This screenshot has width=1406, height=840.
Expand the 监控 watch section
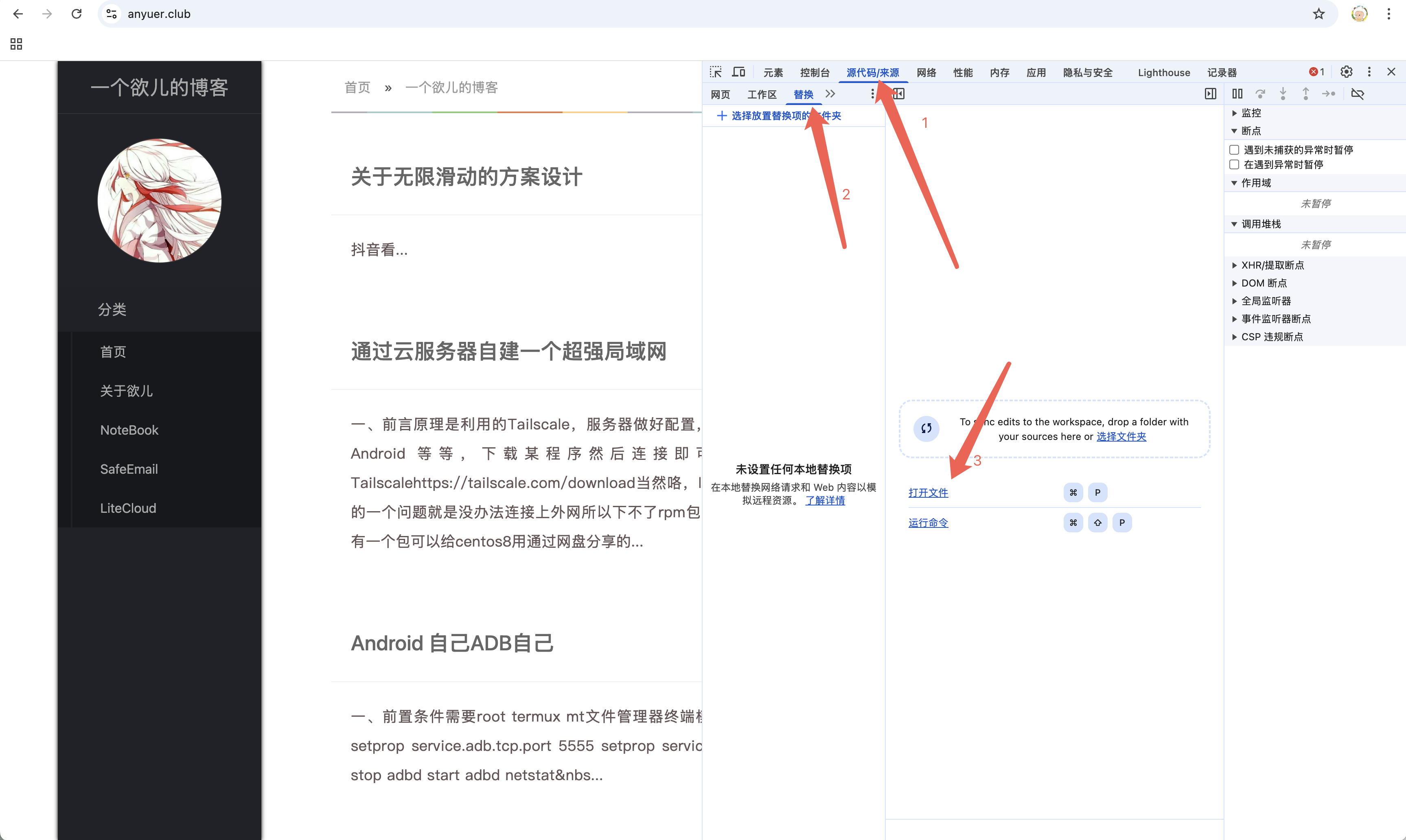(x=1251, y=113)
